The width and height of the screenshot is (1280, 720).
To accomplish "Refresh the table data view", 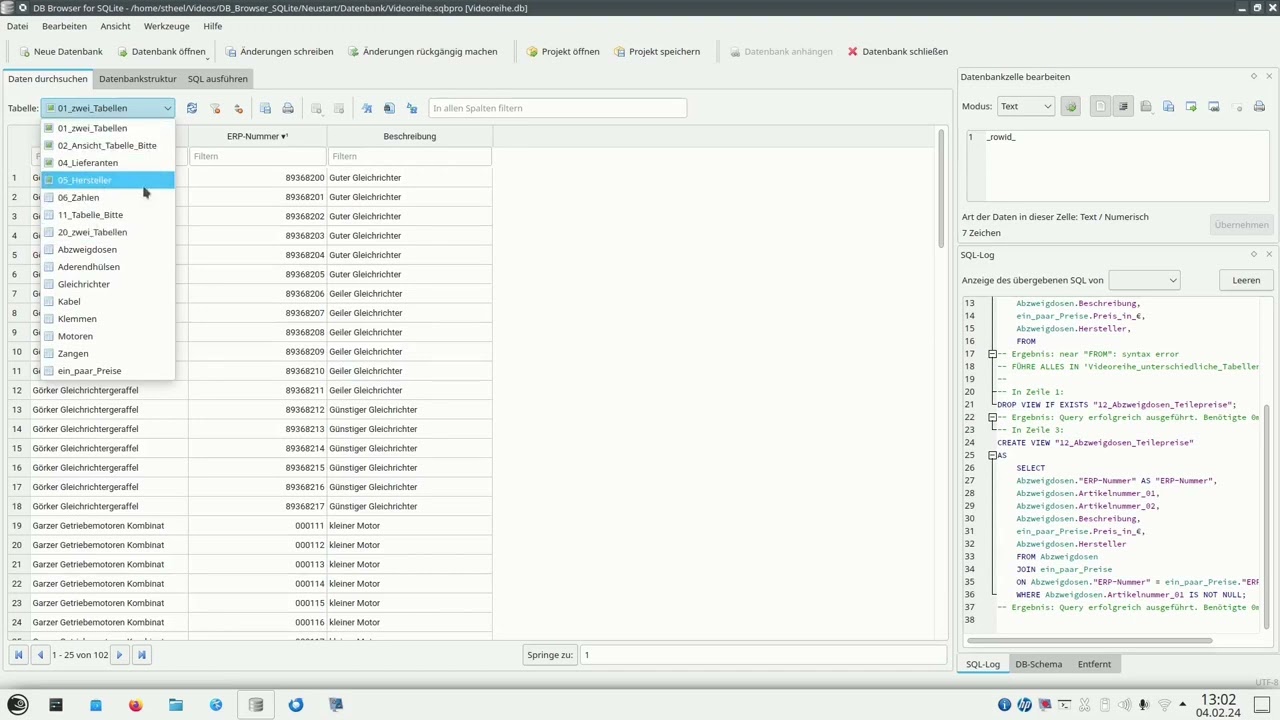I will coord(192,108).
